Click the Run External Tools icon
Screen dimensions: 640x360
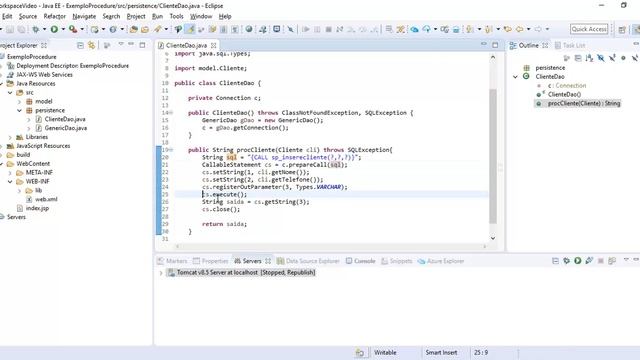point(73,29)
